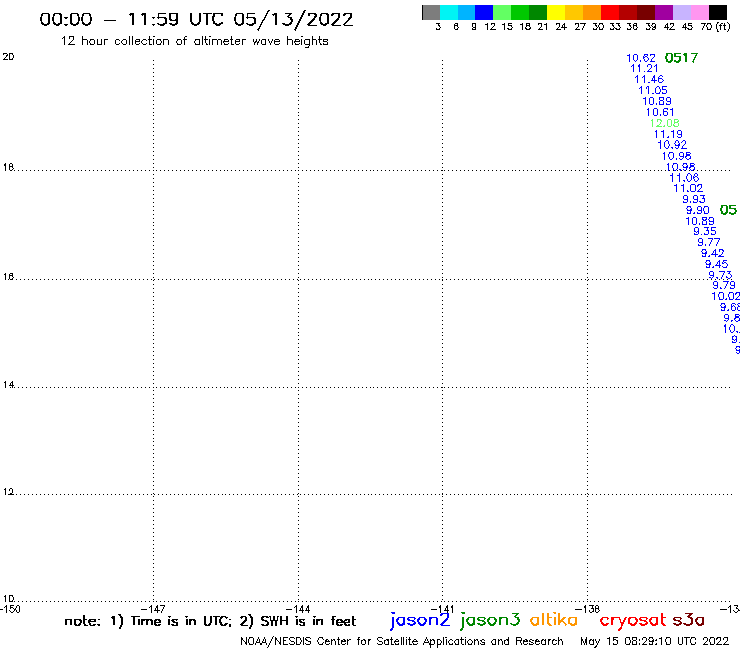Select the orange legend swatch
Viewport: 740px width, 650px height.
(x=592, y=12)
